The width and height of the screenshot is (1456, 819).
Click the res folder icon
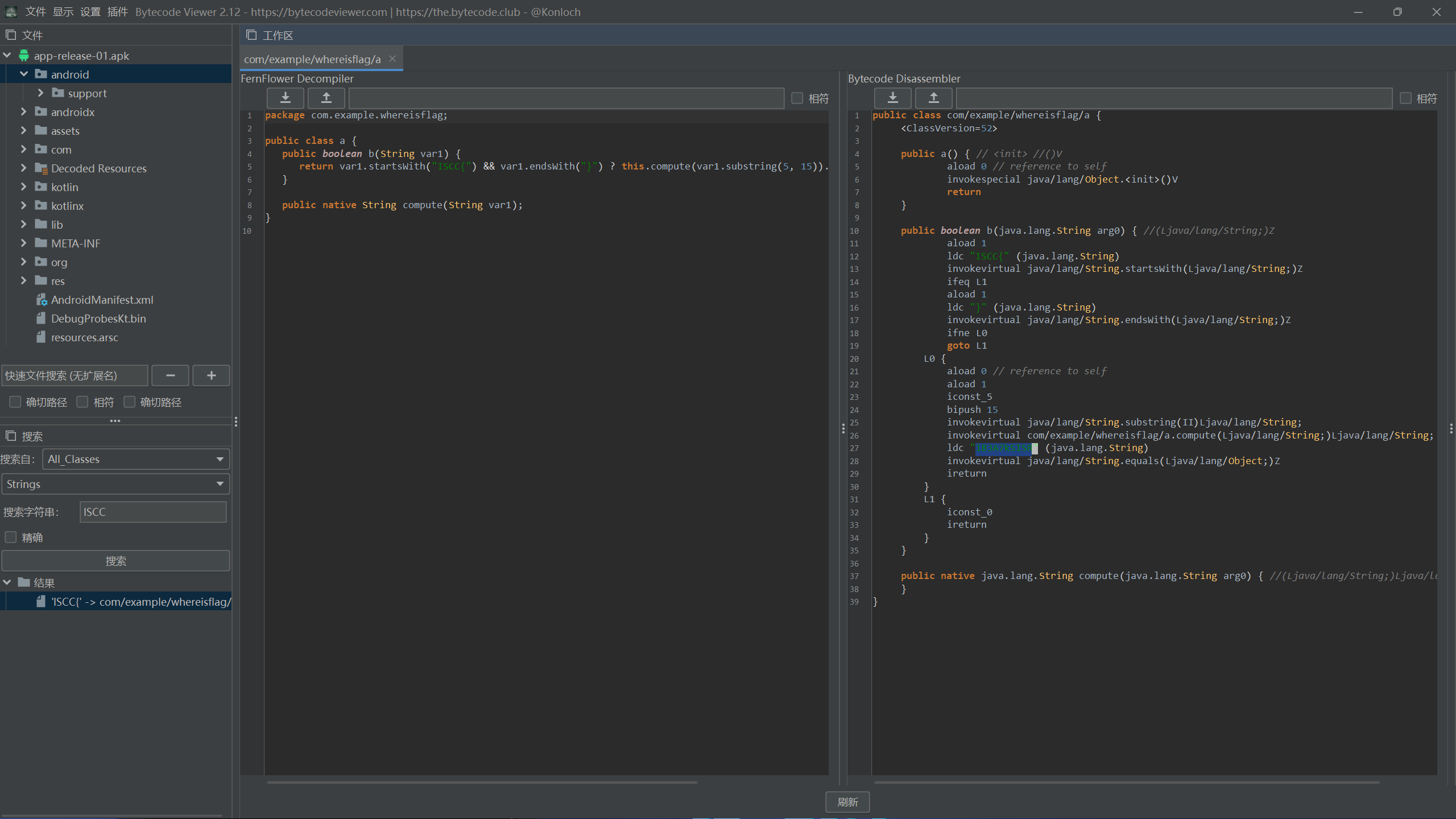41,280
